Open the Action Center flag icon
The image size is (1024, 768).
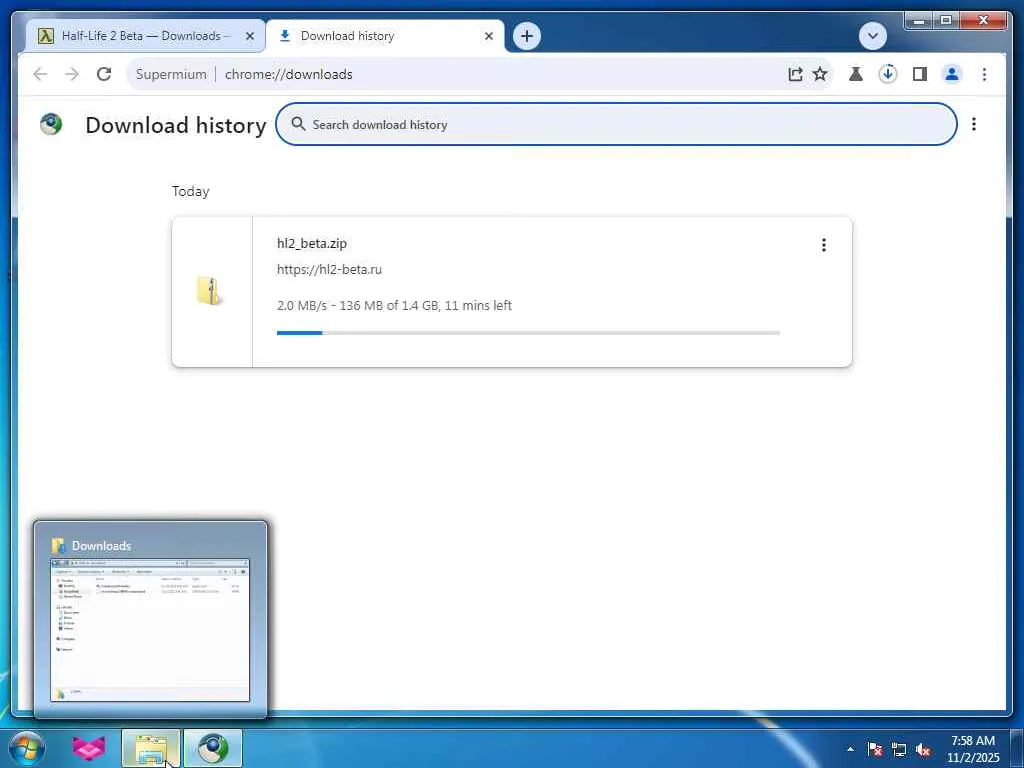(x=875, y=749)
